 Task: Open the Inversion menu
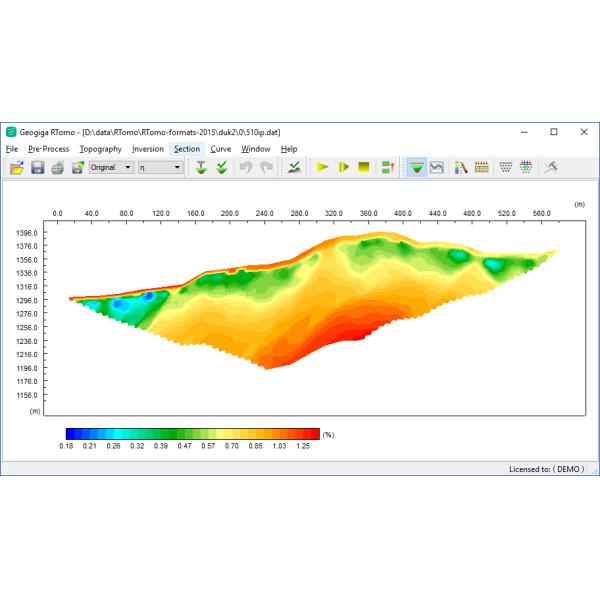click(x=147, y=149)
